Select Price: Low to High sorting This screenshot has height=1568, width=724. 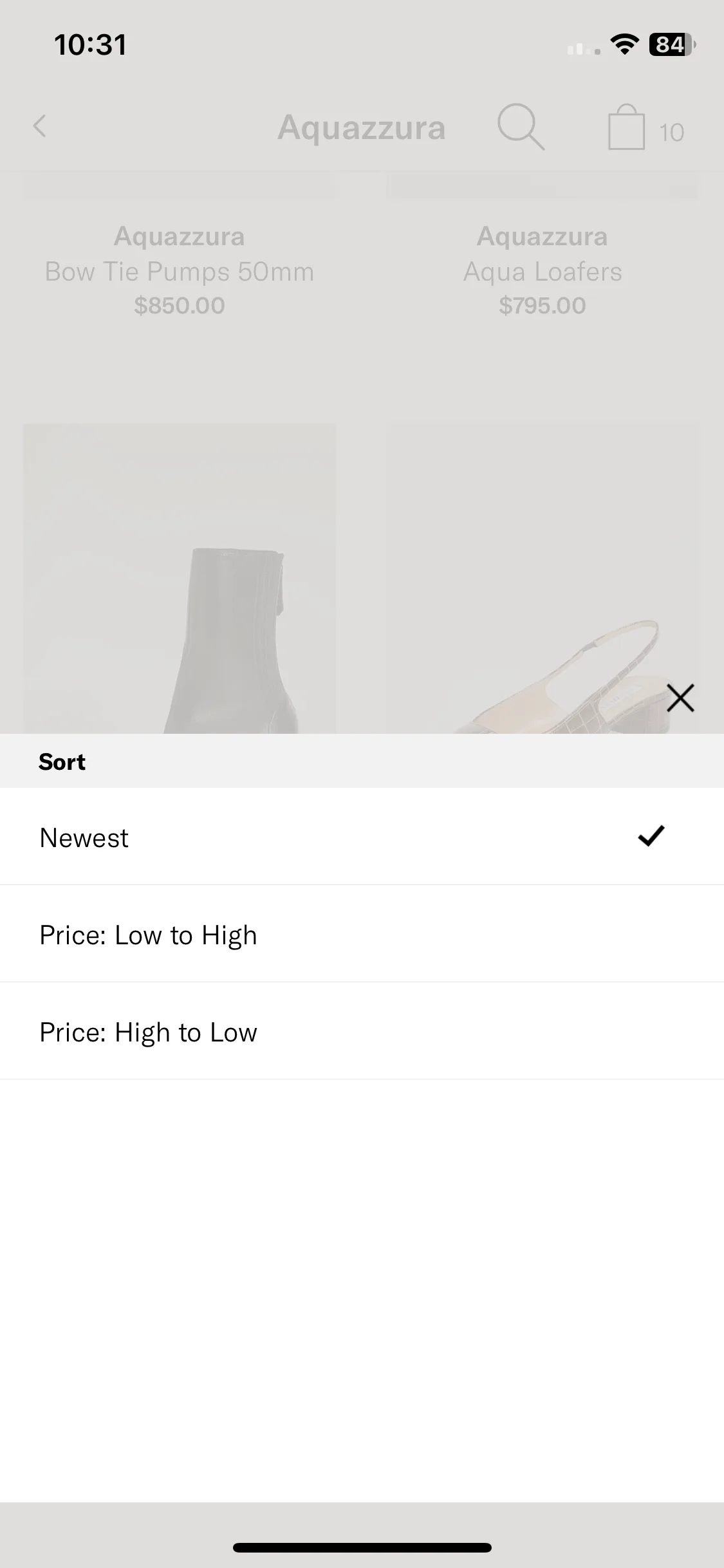(x=362, y=934)
